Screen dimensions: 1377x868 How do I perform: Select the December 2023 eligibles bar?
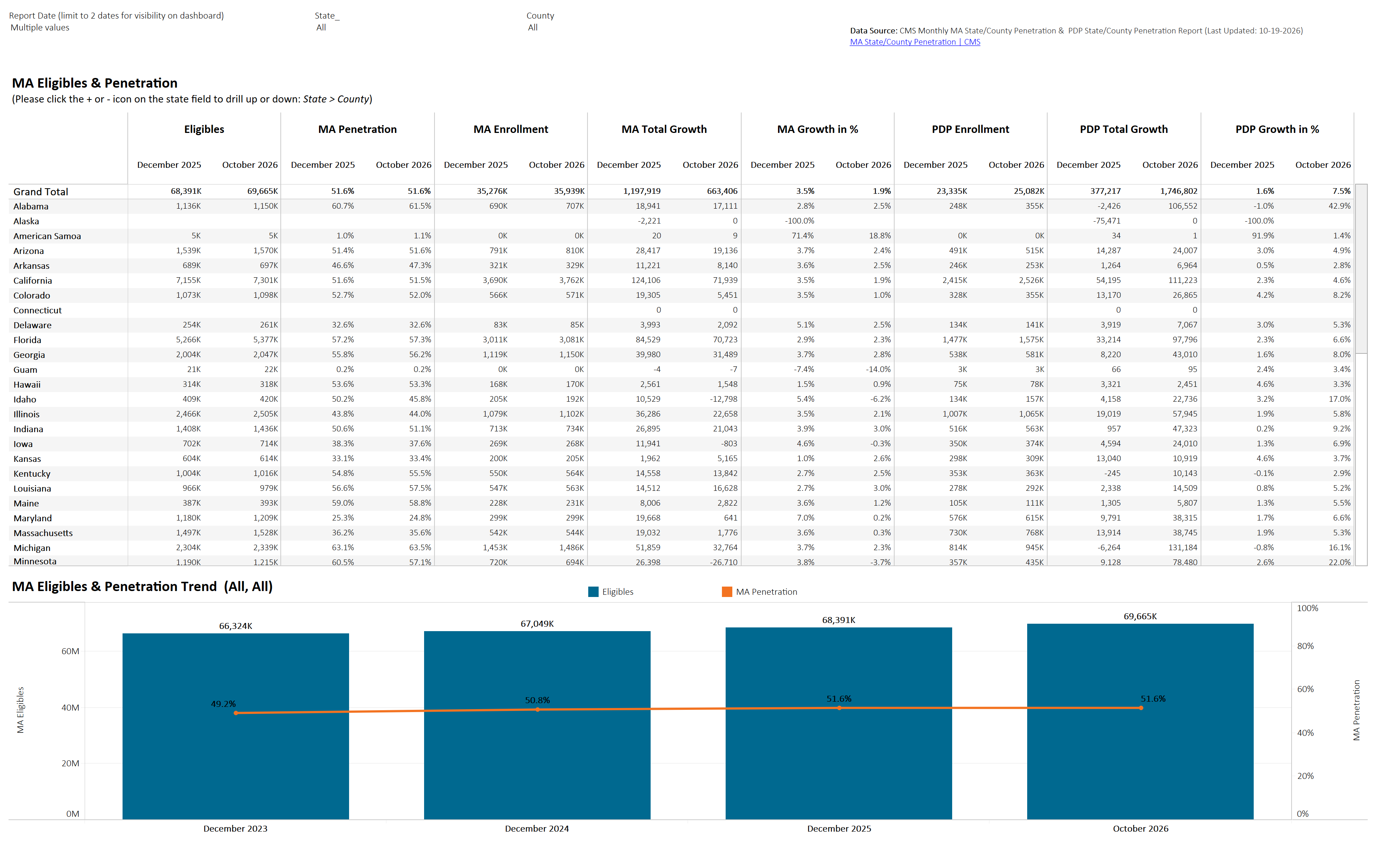click(x=235, y=726)
